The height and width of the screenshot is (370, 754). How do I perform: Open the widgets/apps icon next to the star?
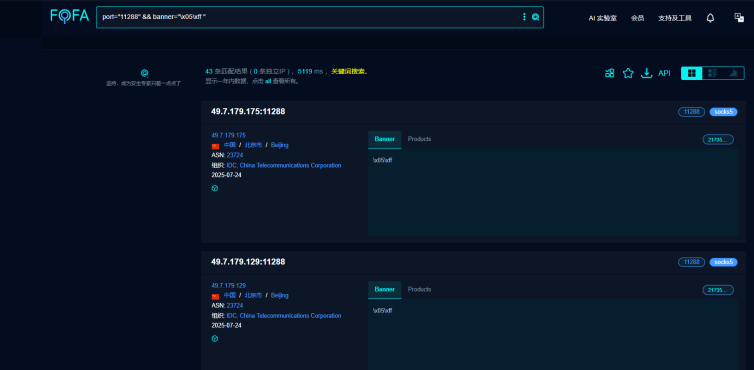pos(610,73)
